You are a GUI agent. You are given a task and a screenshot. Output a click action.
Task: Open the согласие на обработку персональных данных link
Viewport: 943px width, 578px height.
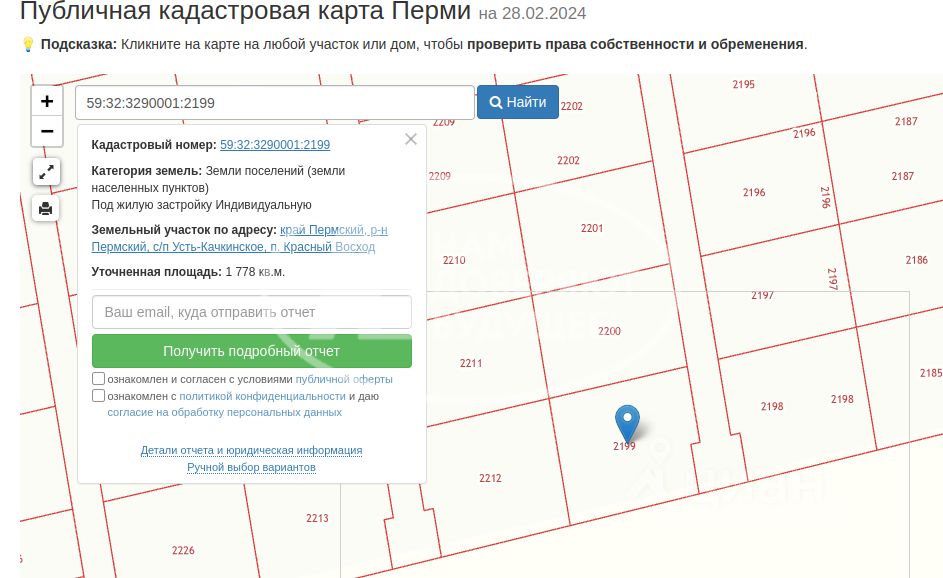click(224, 413)
